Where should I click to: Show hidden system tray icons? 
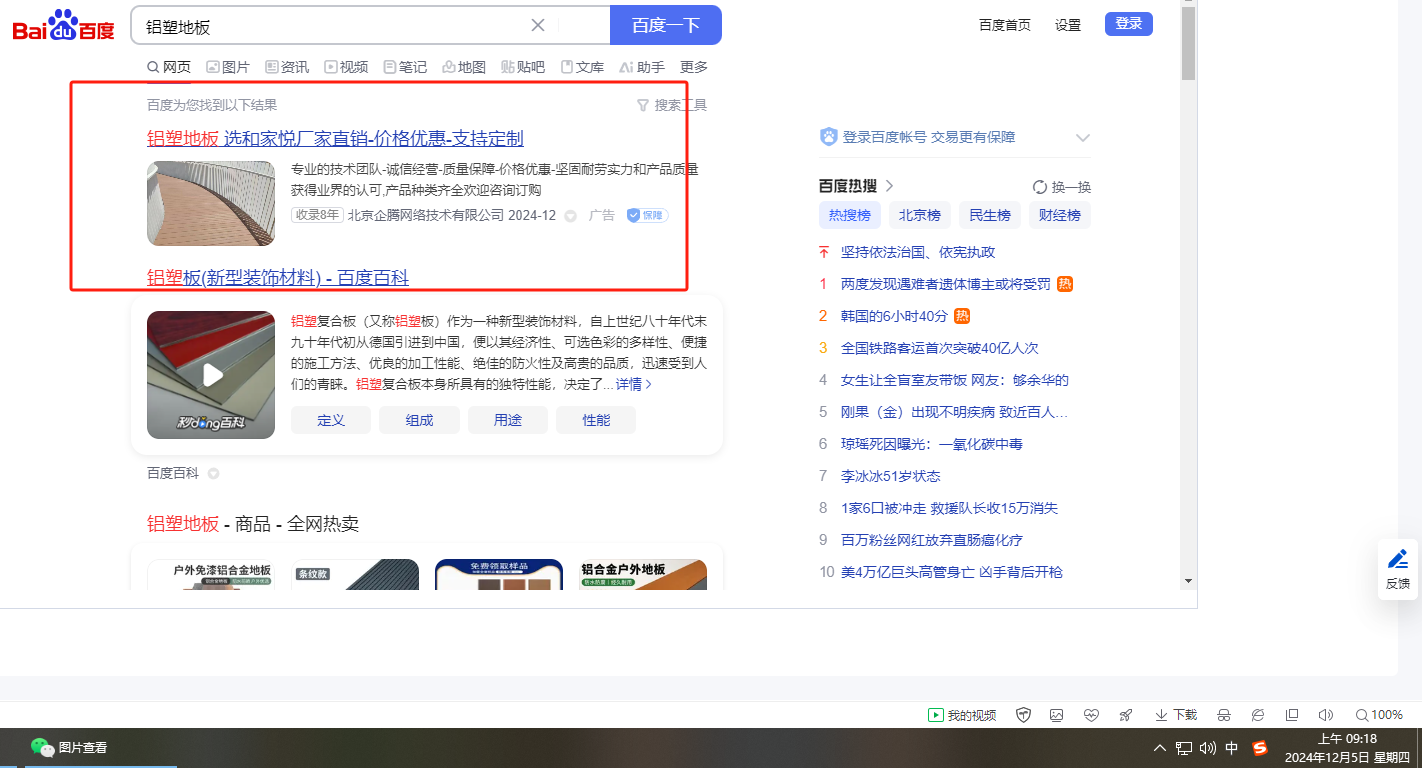pos(1160,748)
